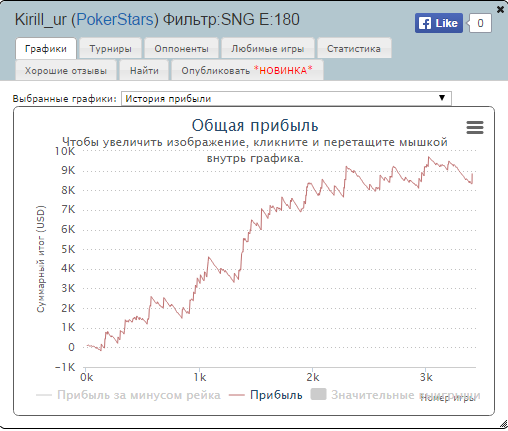This screenshot has height=431, width=508.
Task: Click the Facebook like count bubble
Action: [x=480, y=23]
